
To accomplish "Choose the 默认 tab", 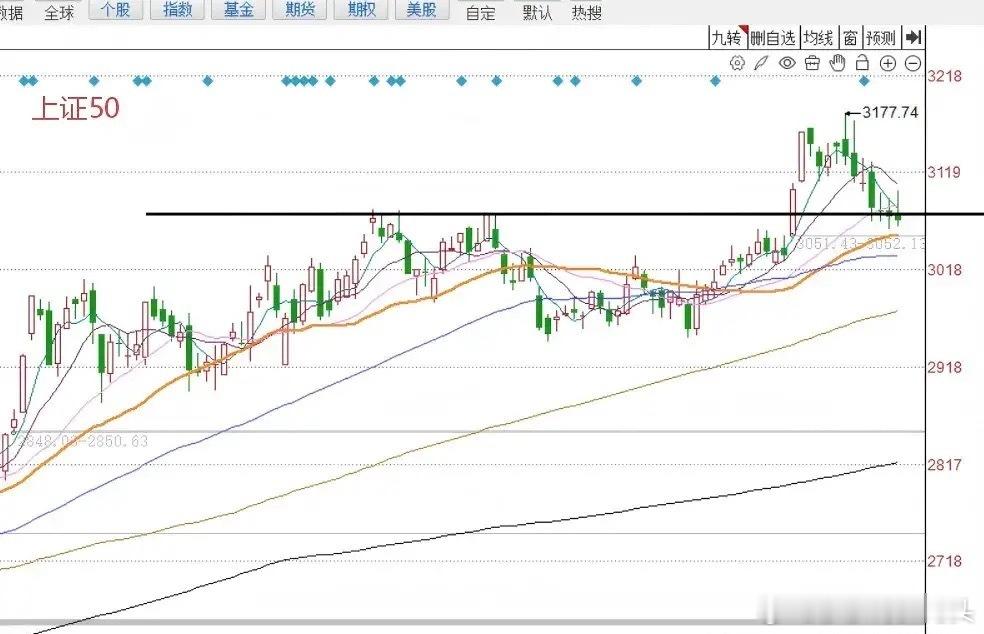I will click(x=537, y=13).
